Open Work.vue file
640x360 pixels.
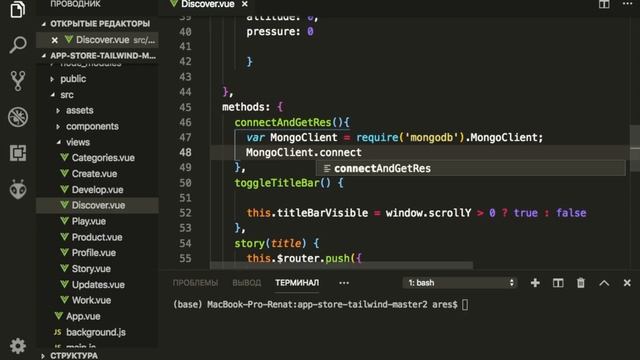click(x=91, y=300)
